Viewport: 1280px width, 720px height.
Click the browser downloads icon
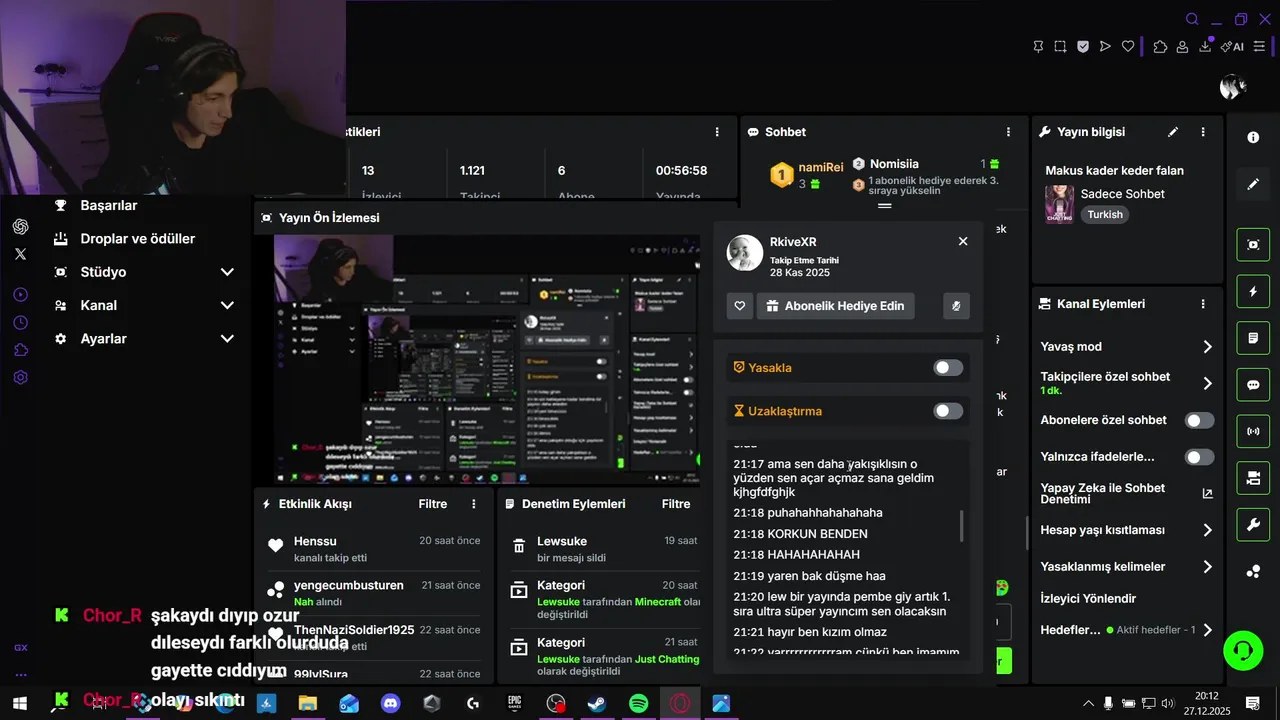[1205, 46]
